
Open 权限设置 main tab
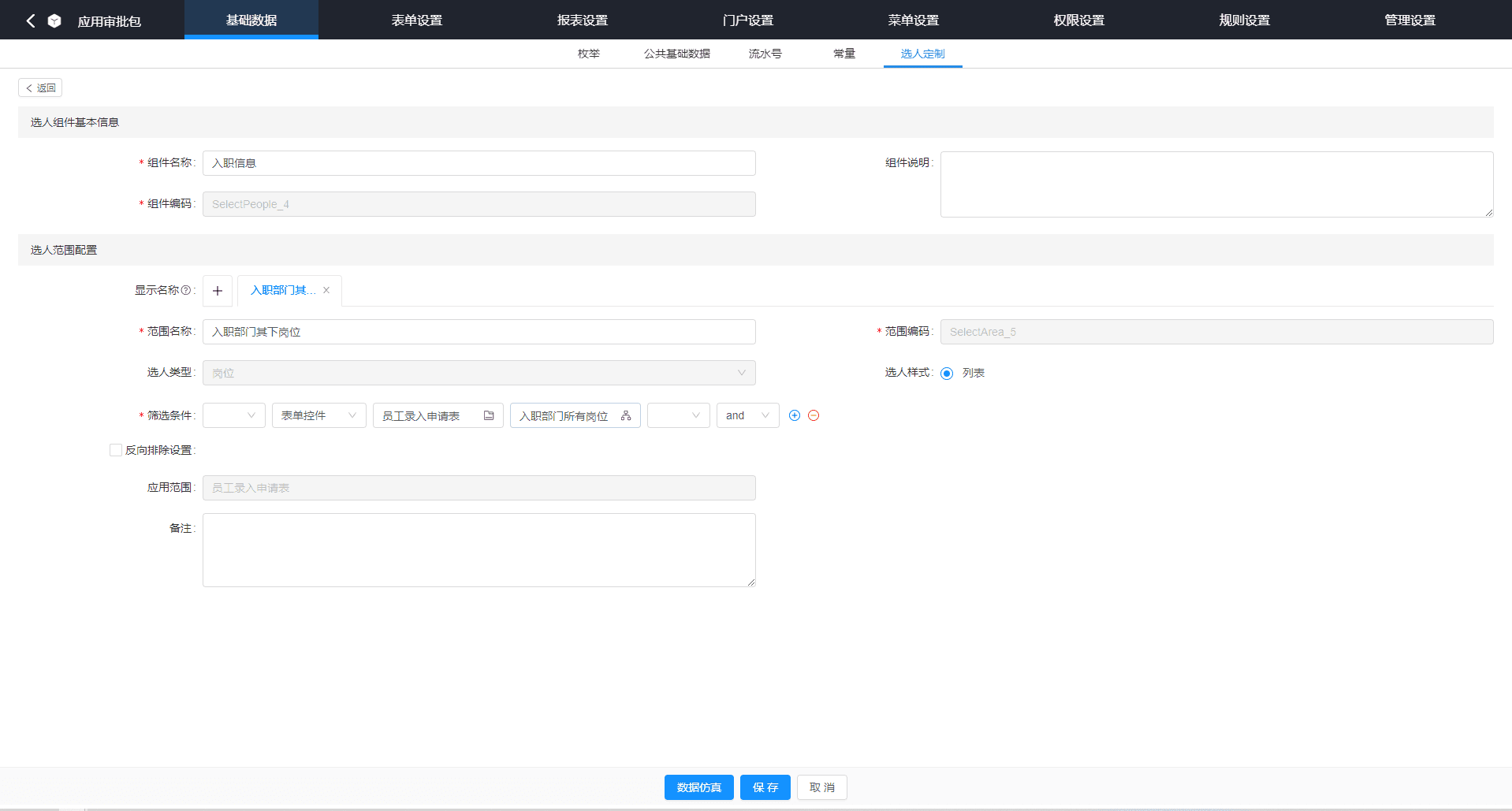(x=1079, y=20)
